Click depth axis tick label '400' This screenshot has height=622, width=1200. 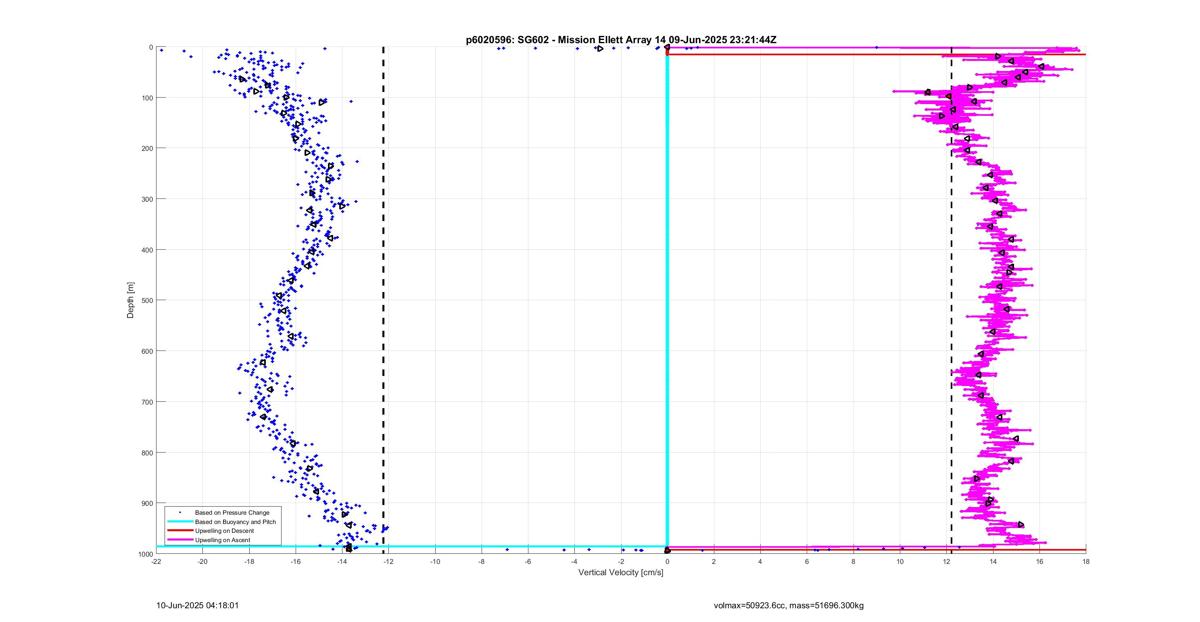146,250
